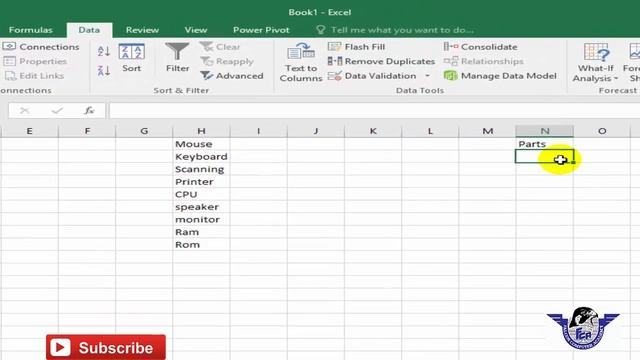
Task: Open the Sort dialog
Action: 131,58
